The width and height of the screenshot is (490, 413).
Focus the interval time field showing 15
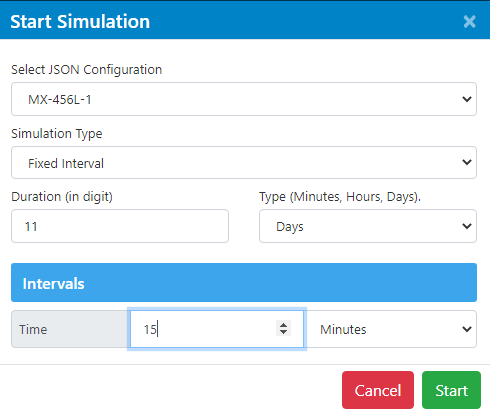point(217,329)
